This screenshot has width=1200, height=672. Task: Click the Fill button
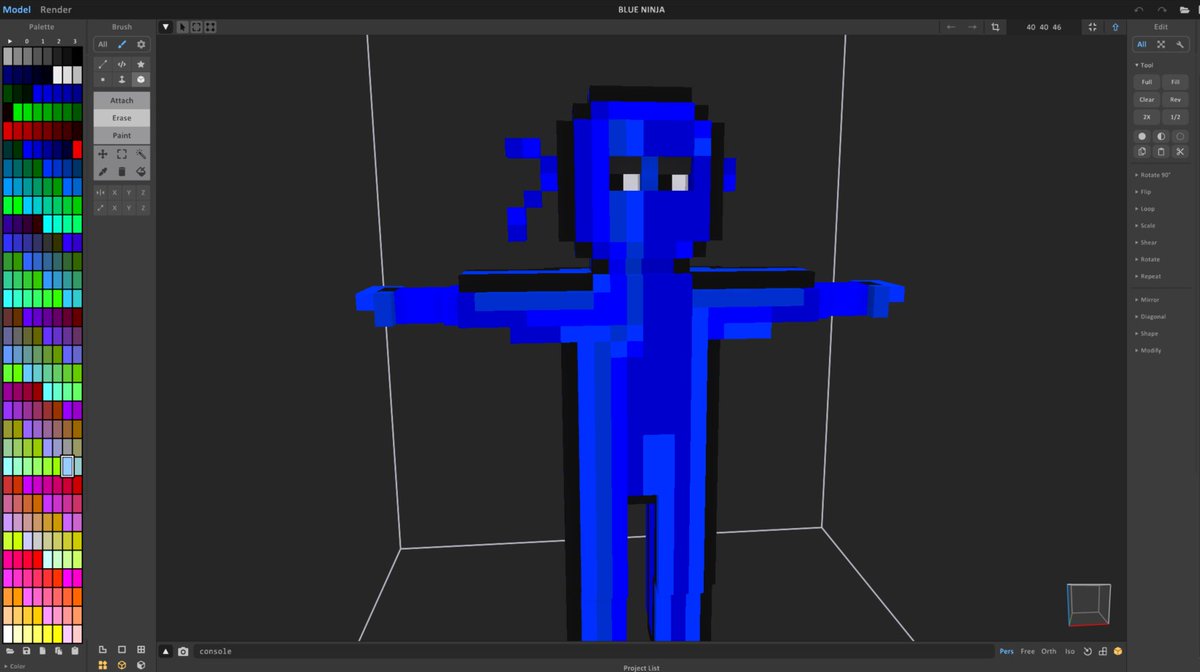[x=1175, y=82]
